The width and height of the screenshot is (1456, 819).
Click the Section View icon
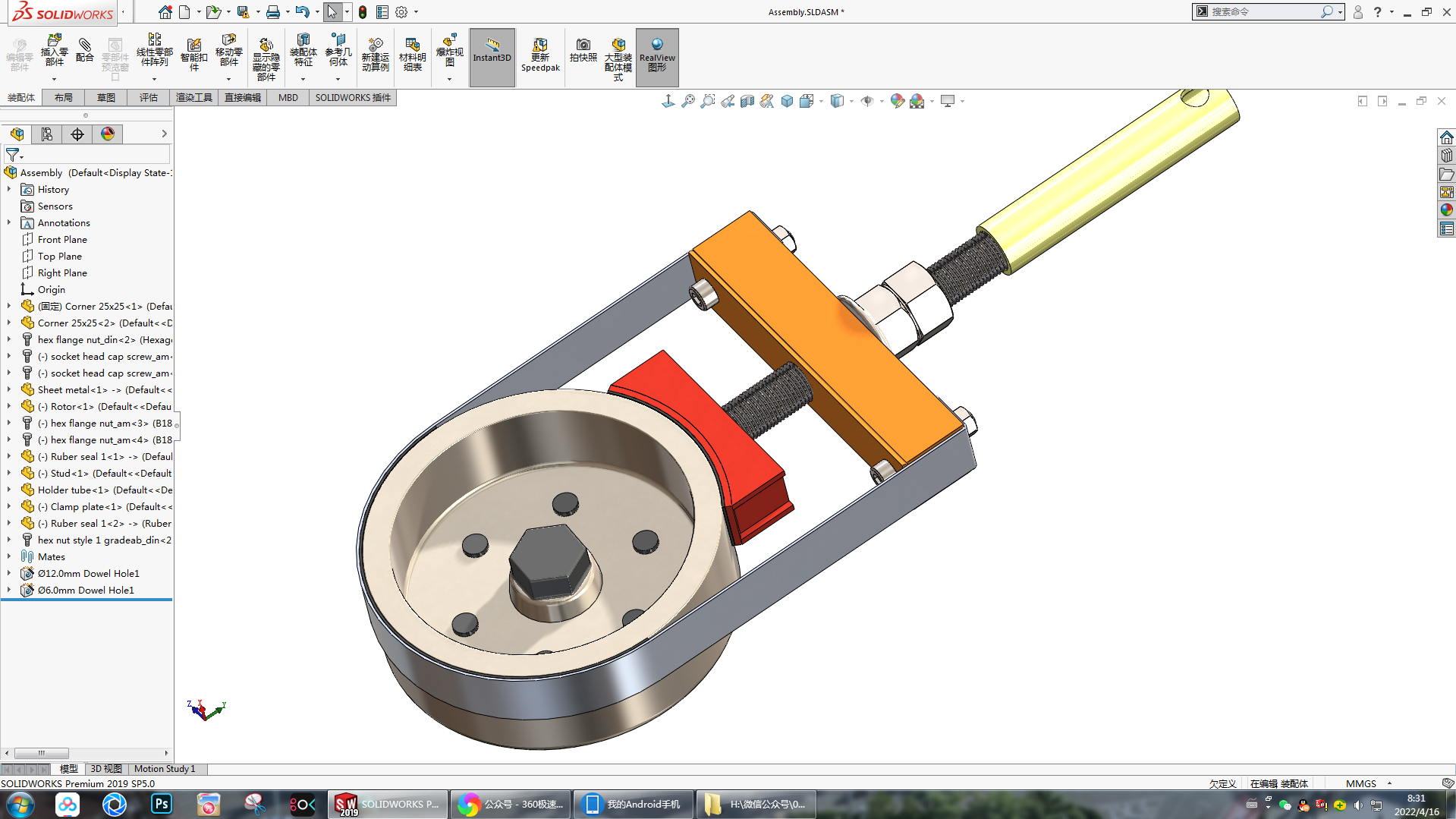[747, 101]
